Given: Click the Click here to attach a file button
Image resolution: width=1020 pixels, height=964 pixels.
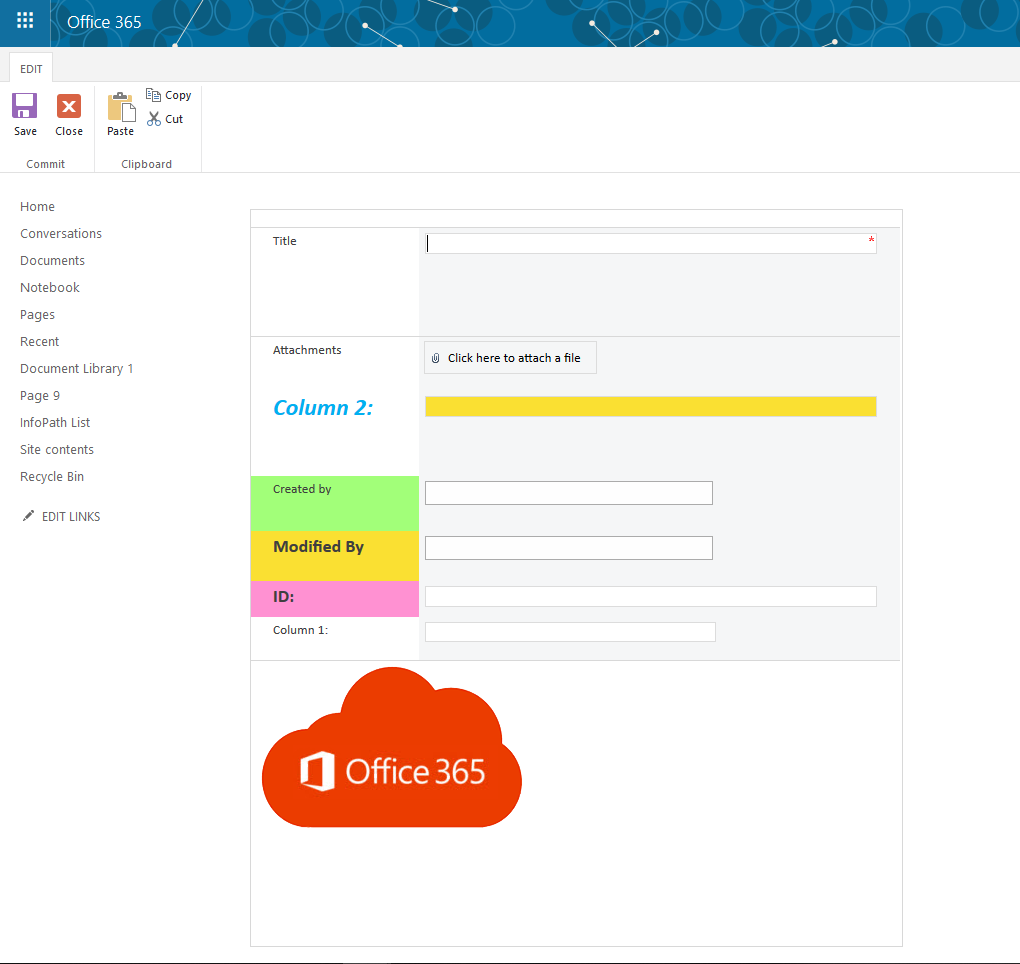Looking at the screenshot, I should 510,358.
